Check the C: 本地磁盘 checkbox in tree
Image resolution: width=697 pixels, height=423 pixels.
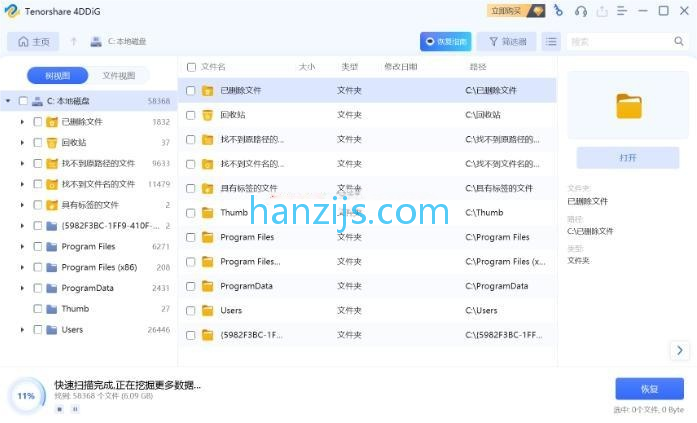click(x=23, y=101)
